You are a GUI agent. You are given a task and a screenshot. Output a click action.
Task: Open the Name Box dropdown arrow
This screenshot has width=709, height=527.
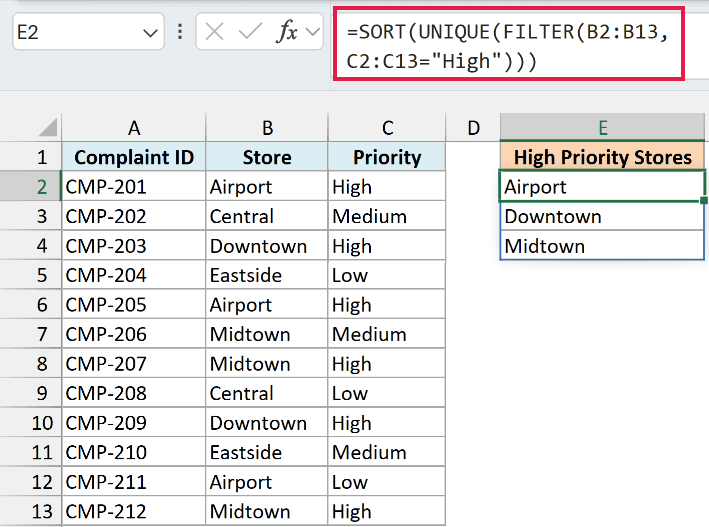point(150,33)
